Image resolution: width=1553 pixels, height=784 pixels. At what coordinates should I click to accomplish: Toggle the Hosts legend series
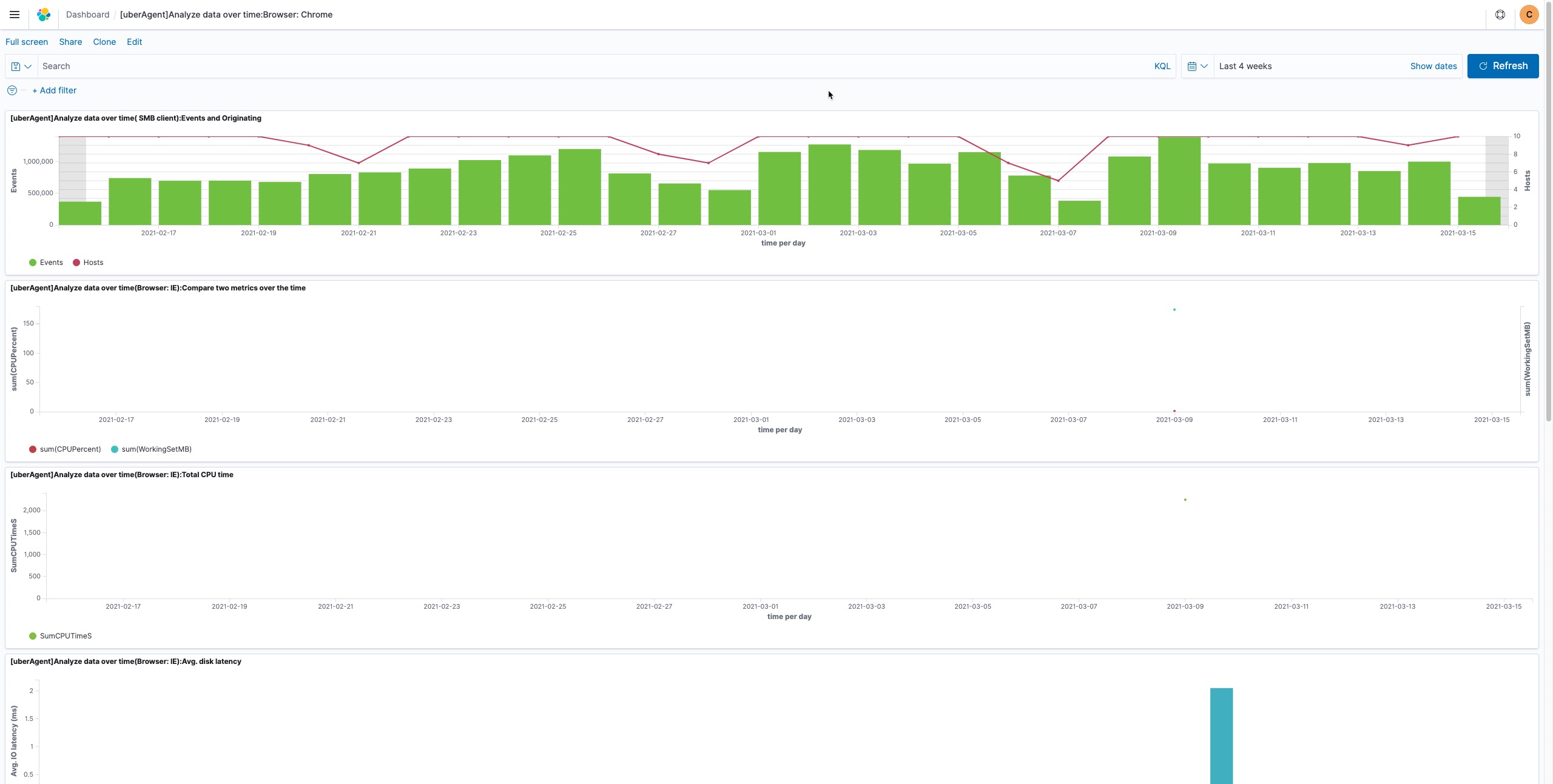click(93, 263)
